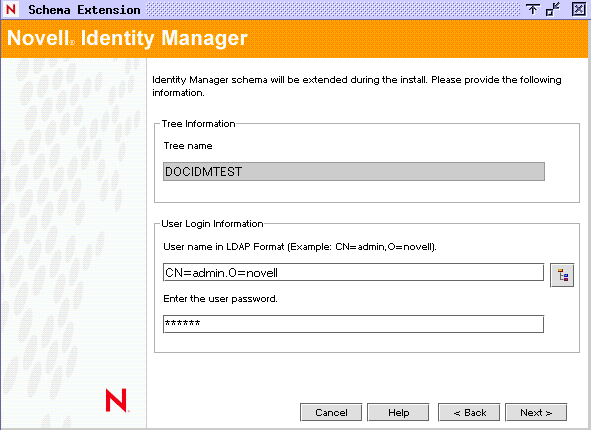Click the 'Tree Information' group title
Image resolution: width=591 pixels, height=430 pixels.
[198, 124]
